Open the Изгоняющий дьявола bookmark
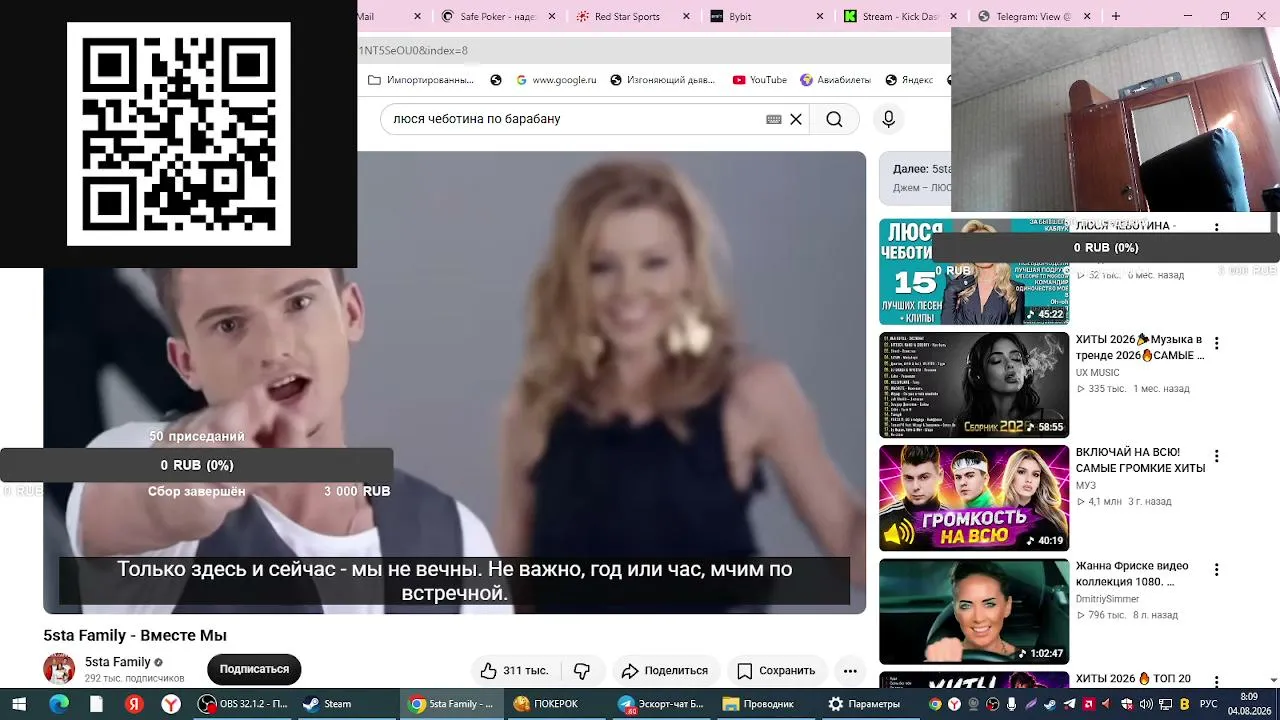Screen dimensions: 1280x720 pyautogui.click(x=662, y=80)
